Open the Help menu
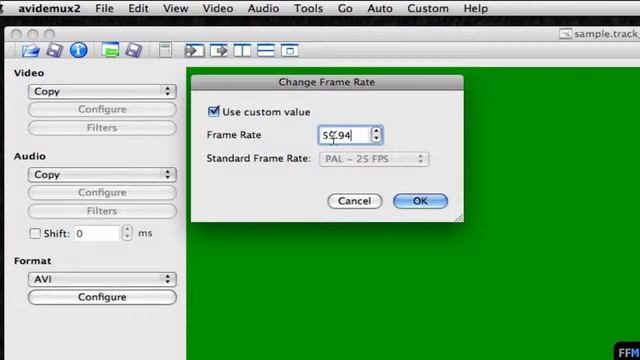 476,8
